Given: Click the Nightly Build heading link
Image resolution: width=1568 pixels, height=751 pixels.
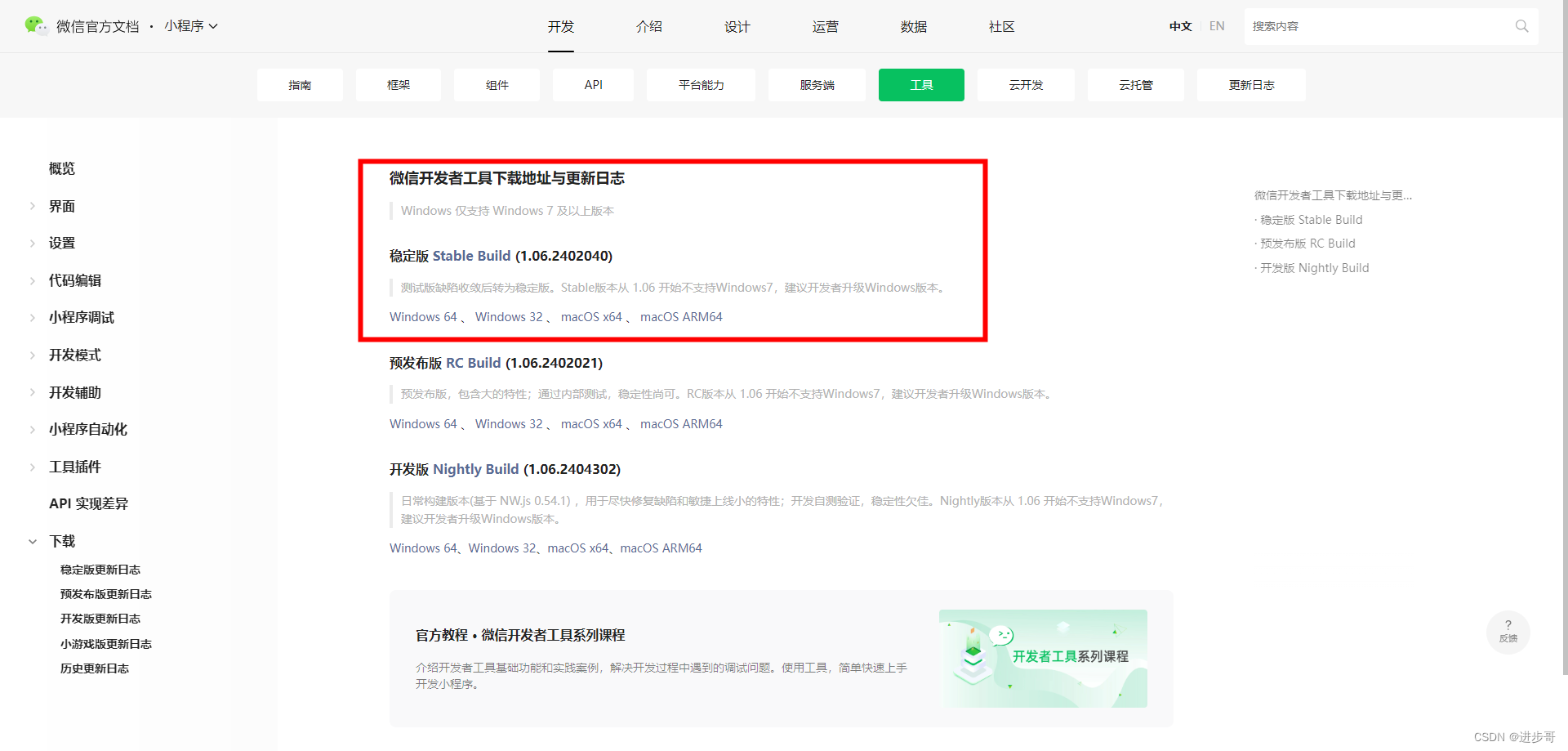Looking at the screenshot, I should [x=475, y=469].
